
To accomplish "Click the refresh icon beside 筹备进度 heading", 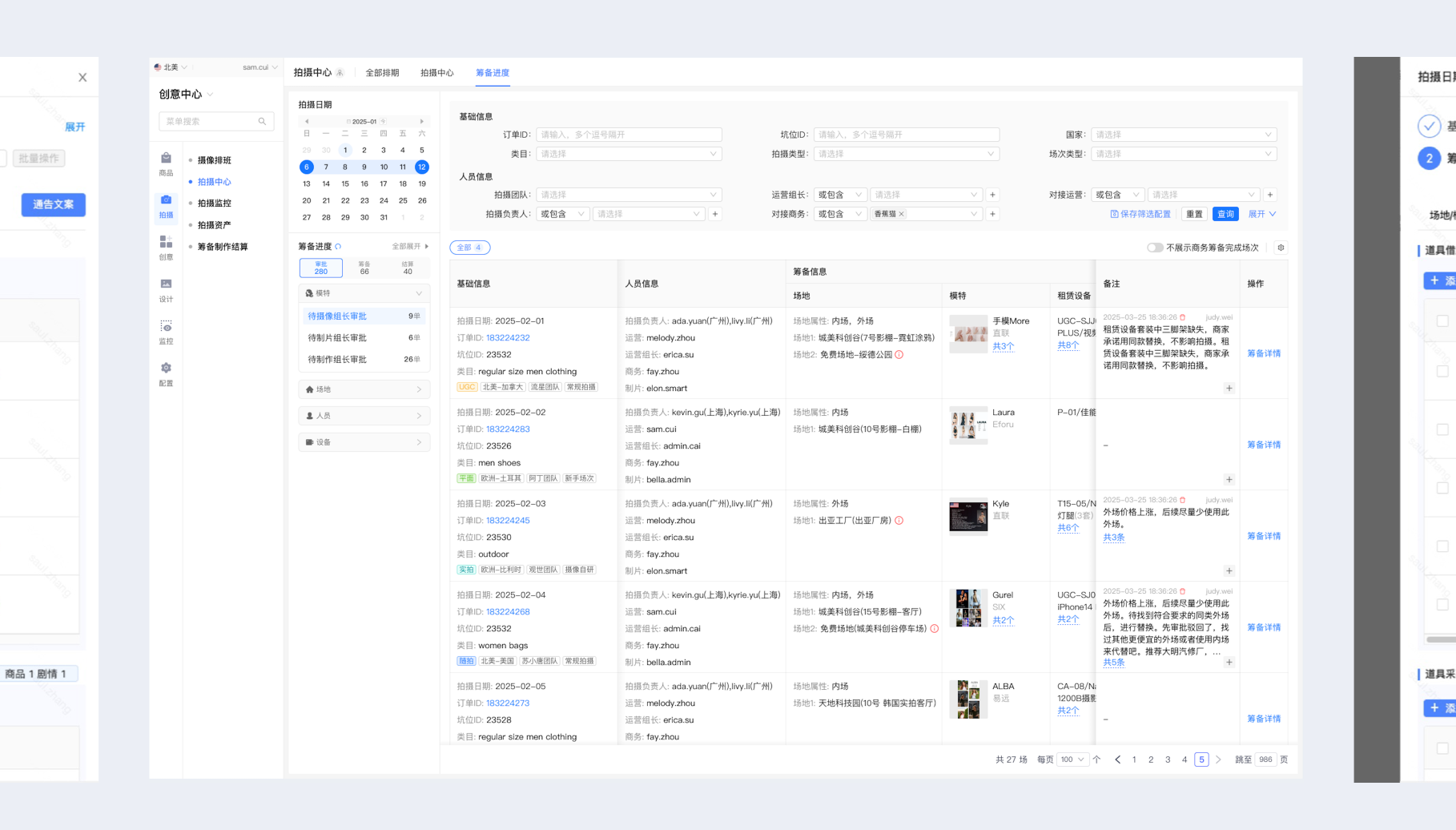I will point(338,247).
